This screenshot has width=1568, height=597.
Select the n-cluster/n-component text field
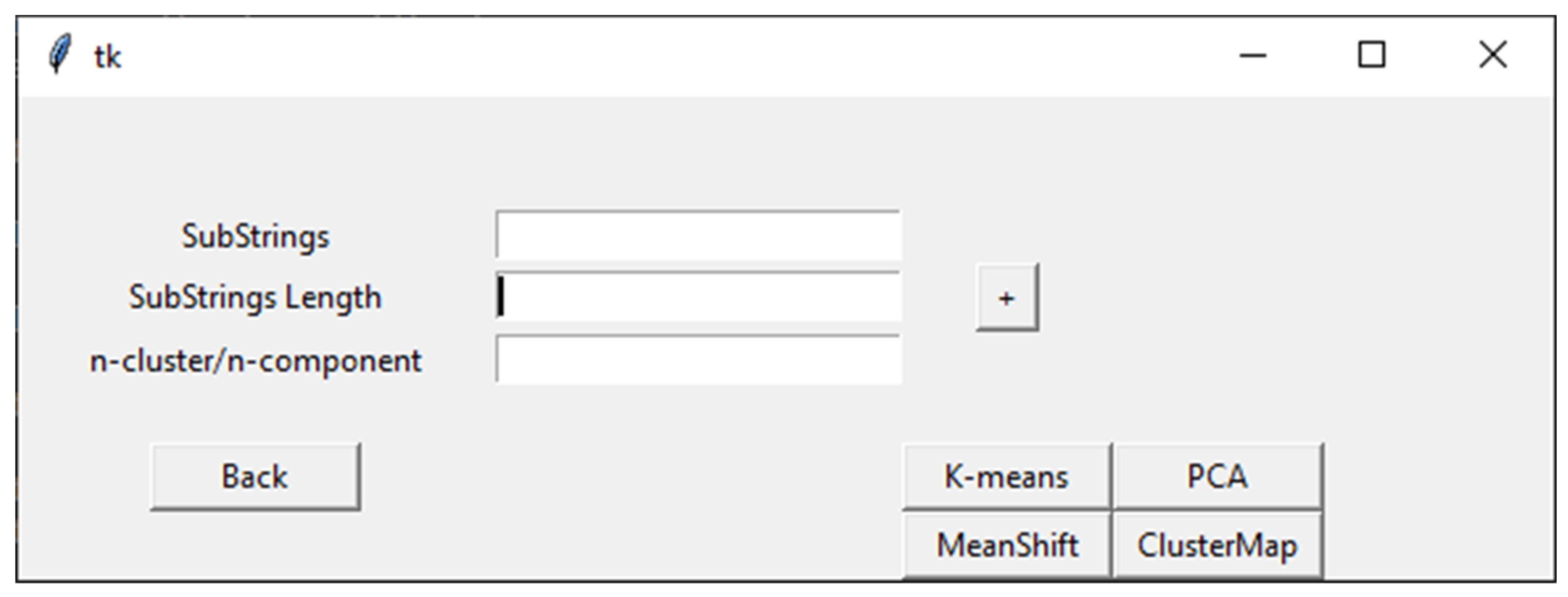pos(697,360)
